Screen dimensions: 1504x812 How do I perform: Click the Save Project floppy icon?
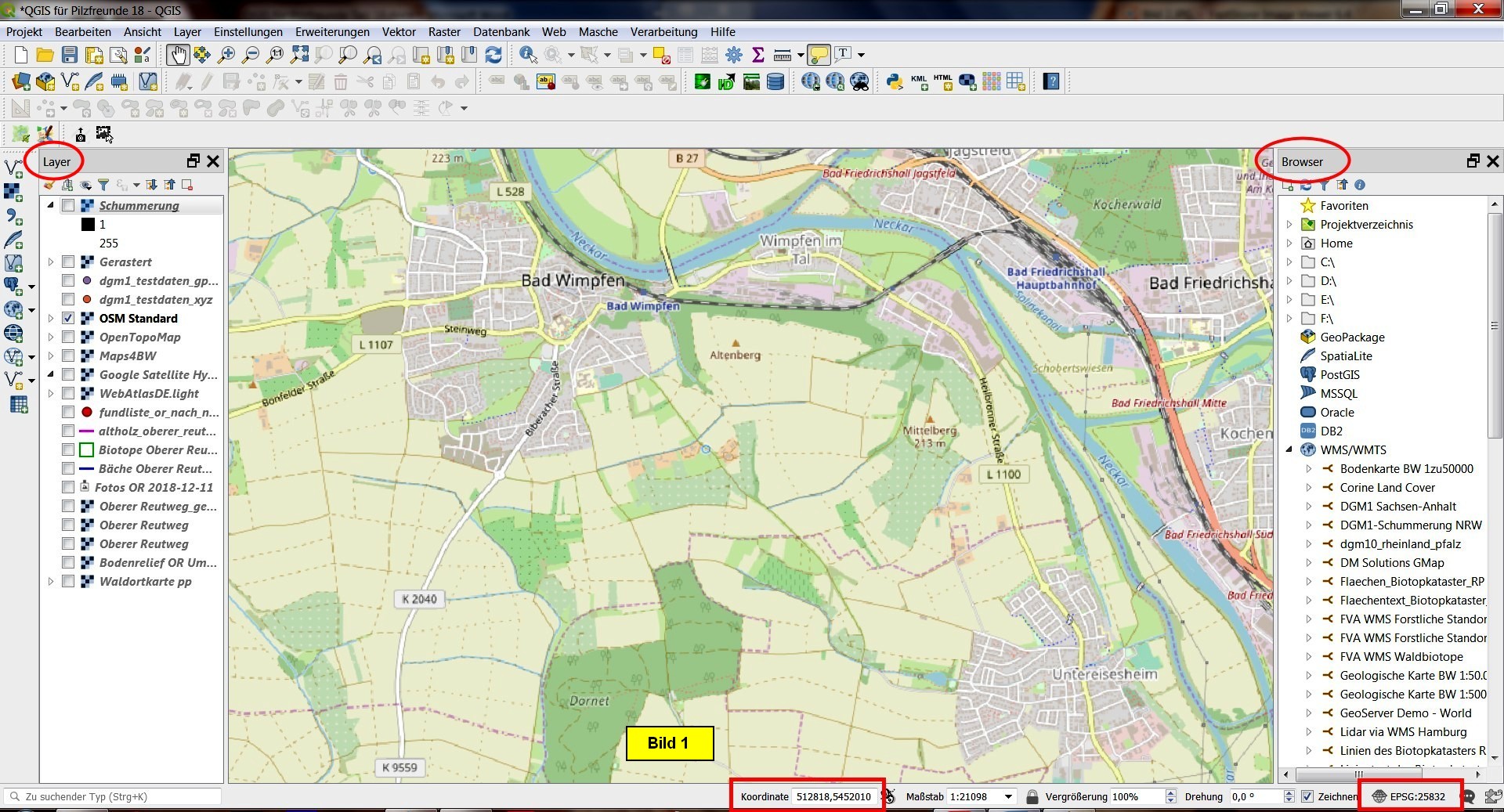tap(70, 55)
